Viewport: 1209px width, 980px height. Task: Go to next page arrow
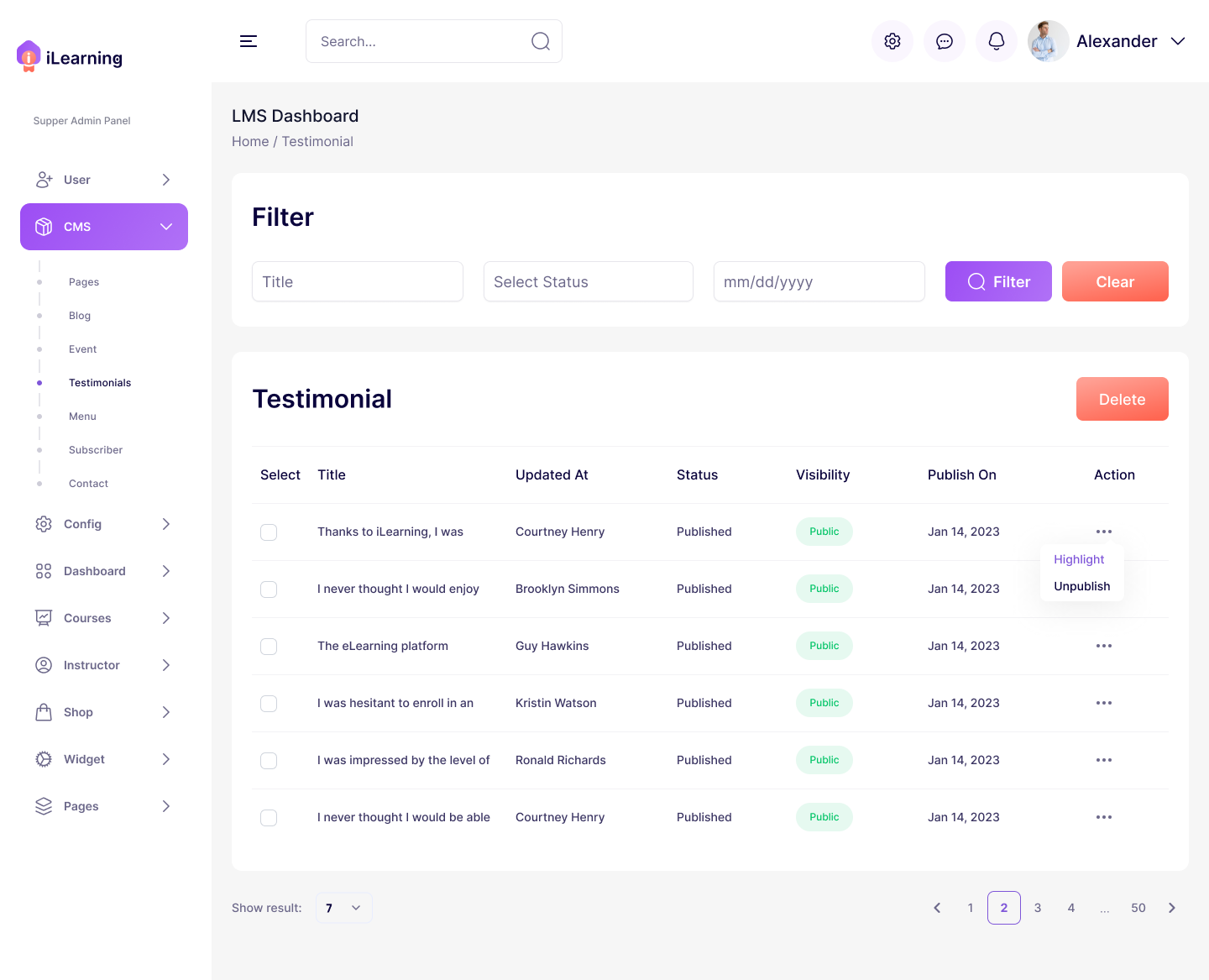(x=1172, y=908)
